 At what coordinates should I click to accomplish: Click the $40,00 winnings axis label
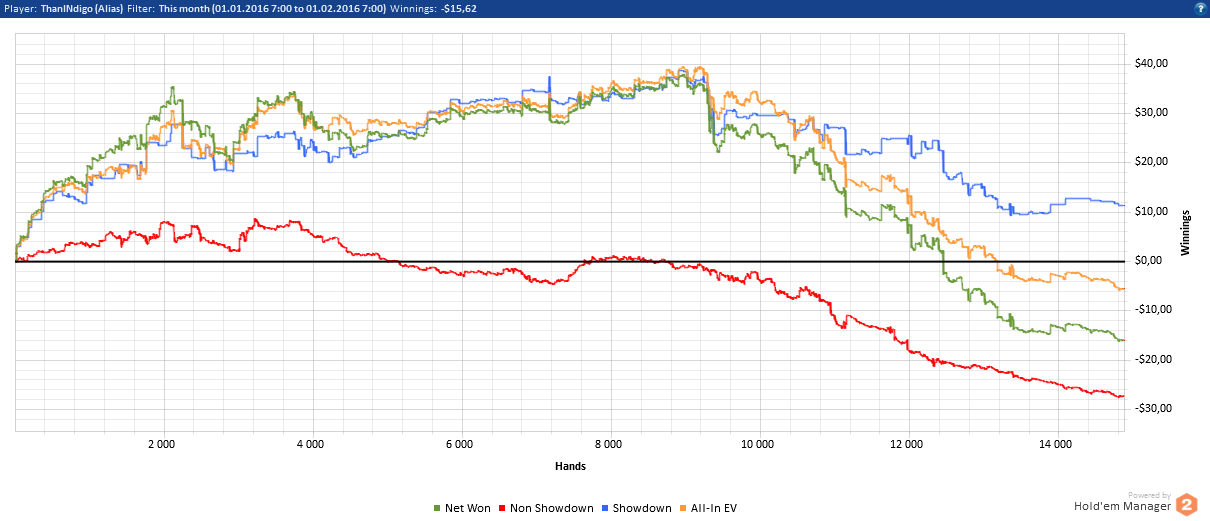click(1153, 64)
